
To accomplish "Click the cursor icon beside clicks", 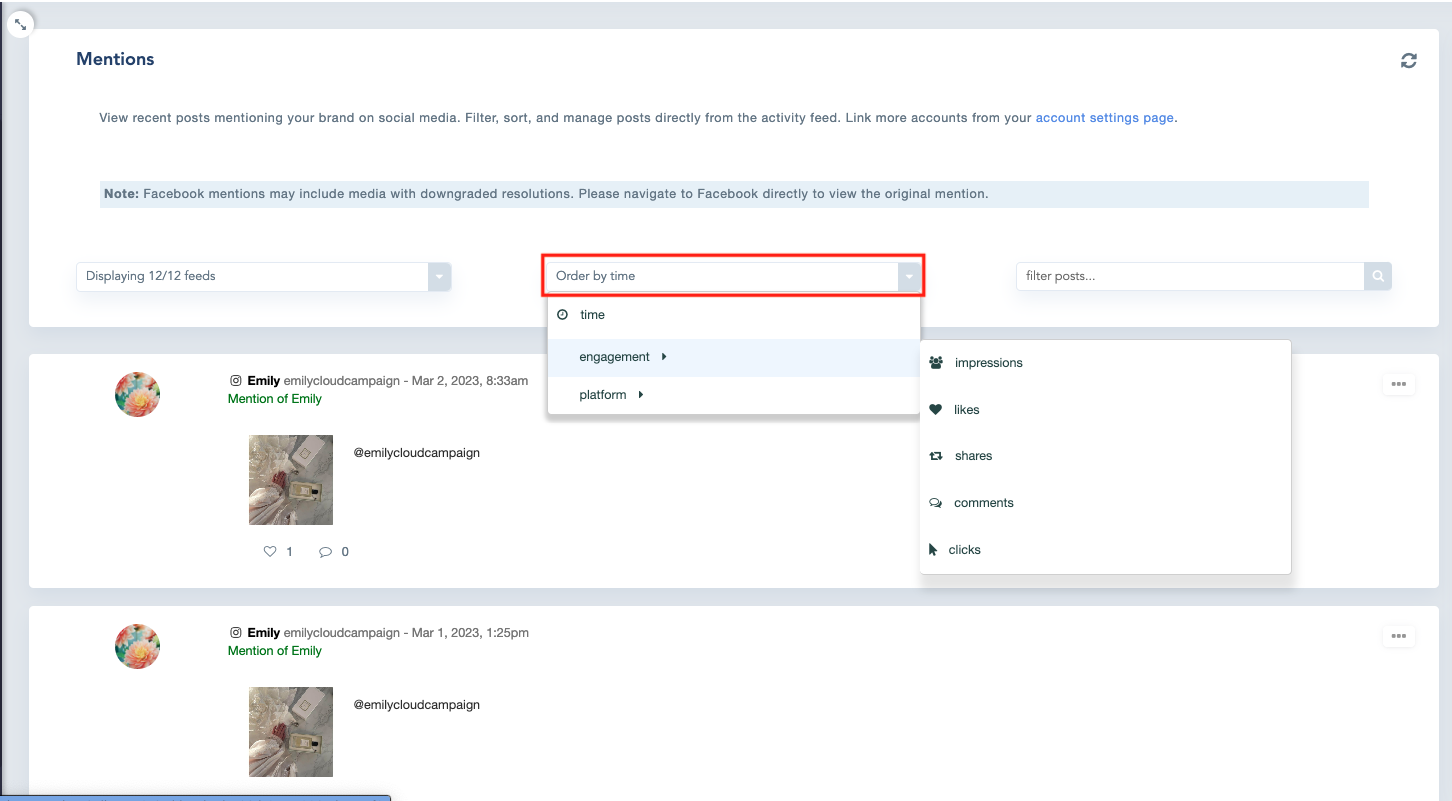I will pos(933,550).
